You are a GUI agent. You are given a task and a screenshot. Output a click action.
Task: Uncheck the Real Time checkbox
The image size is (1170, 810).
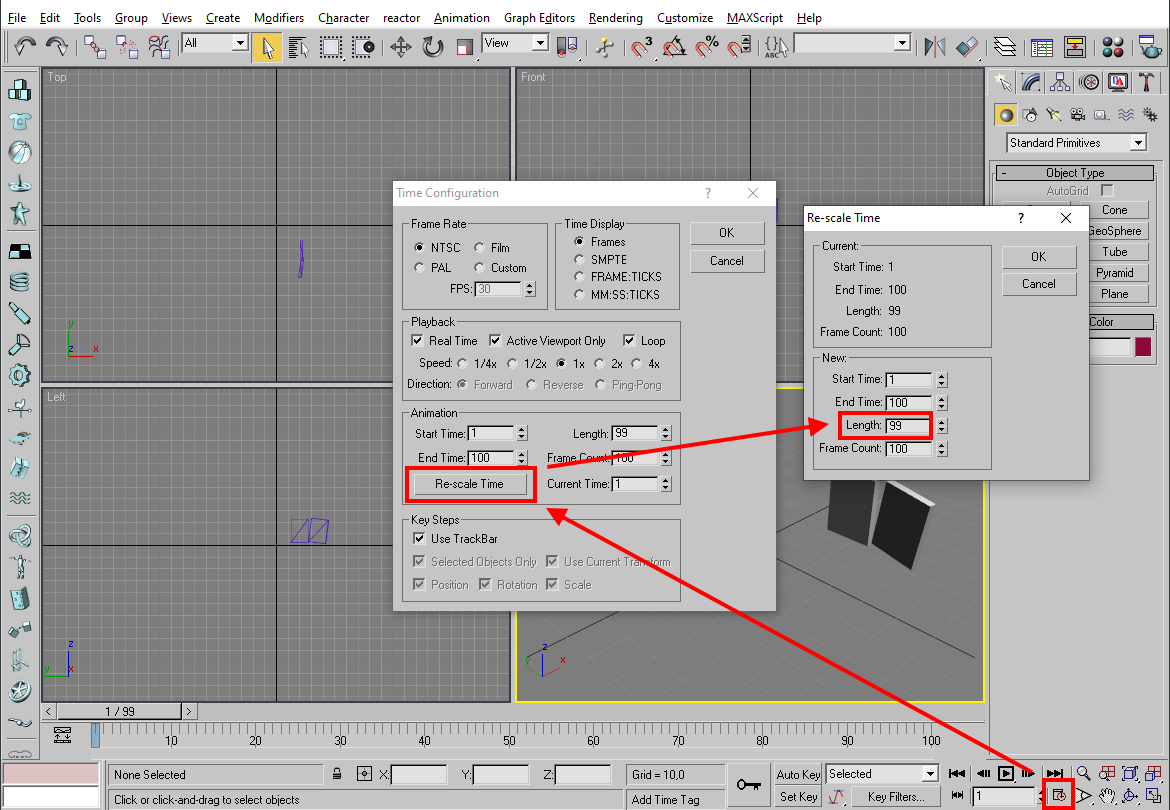click(x=418, y=341)
